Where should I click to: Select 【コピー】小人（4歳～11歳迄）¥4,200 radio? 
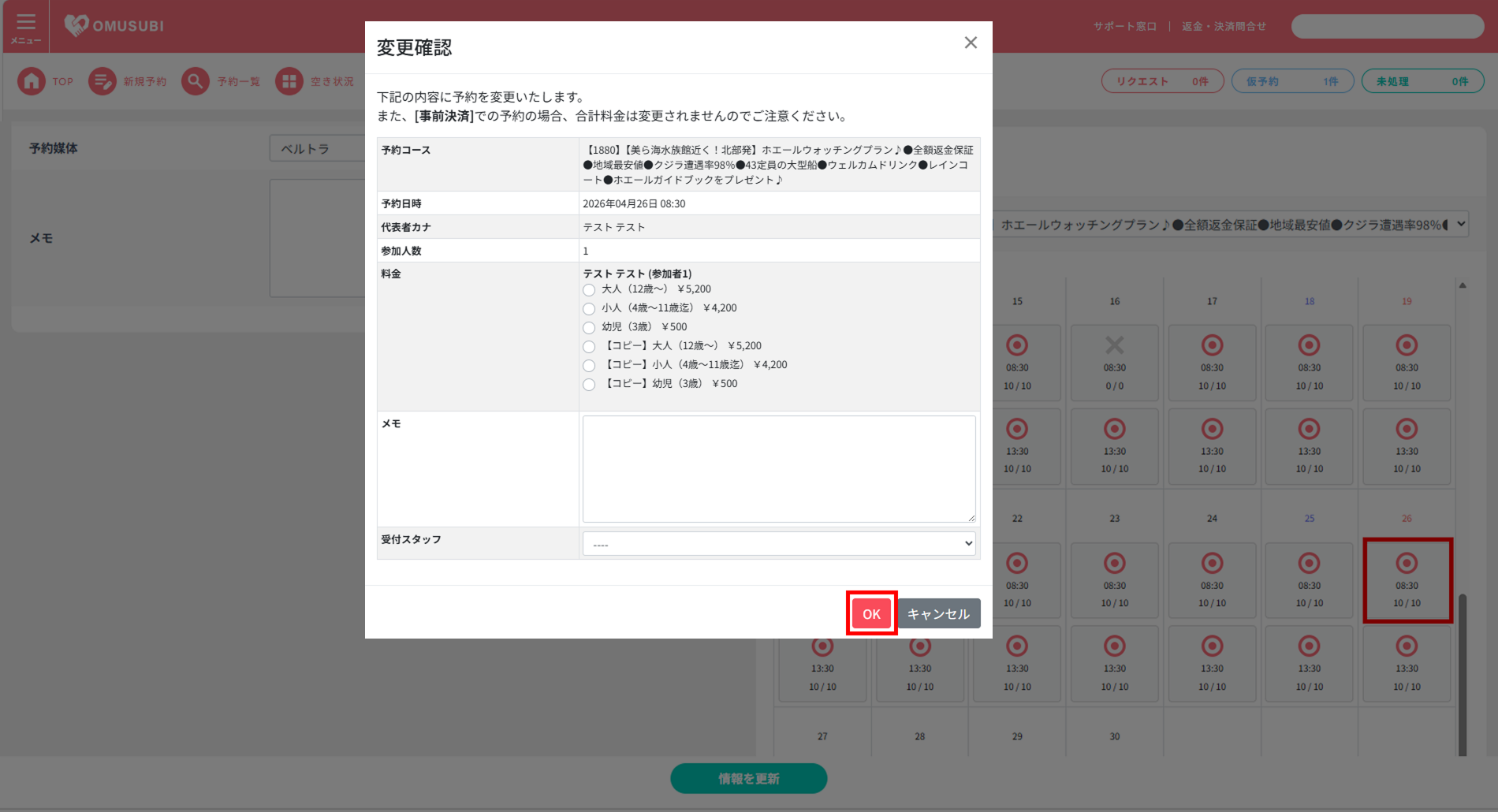(x=589, y=365)
